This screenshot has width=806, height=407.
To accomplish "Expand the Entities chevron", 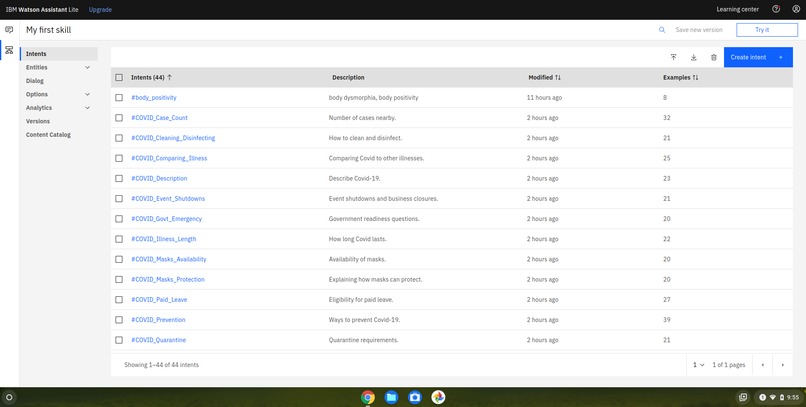I will 87,67.
